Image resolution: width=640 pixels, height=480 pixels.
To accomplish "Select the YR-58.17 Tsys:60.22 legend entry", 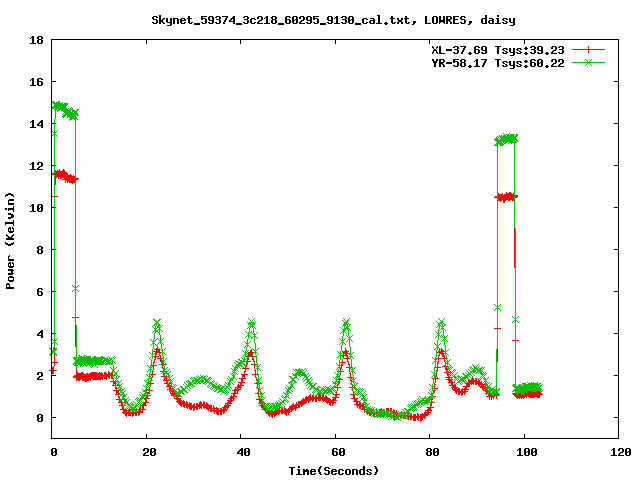I will point(498,63).
